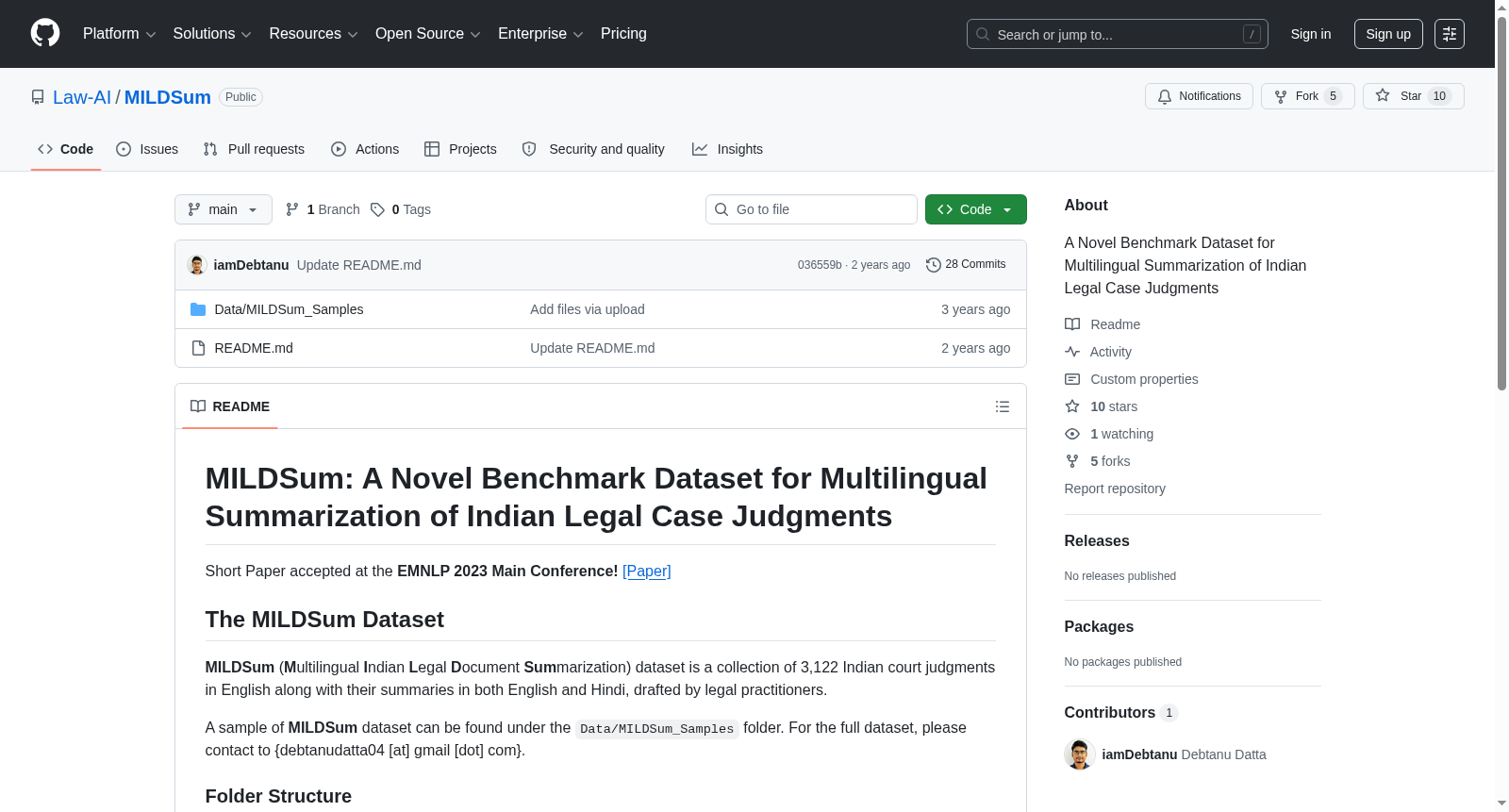Image resolution: width=1509 pixels, height=812 pixels.
Task: Open the Pricing page
Action: (623, 34)
